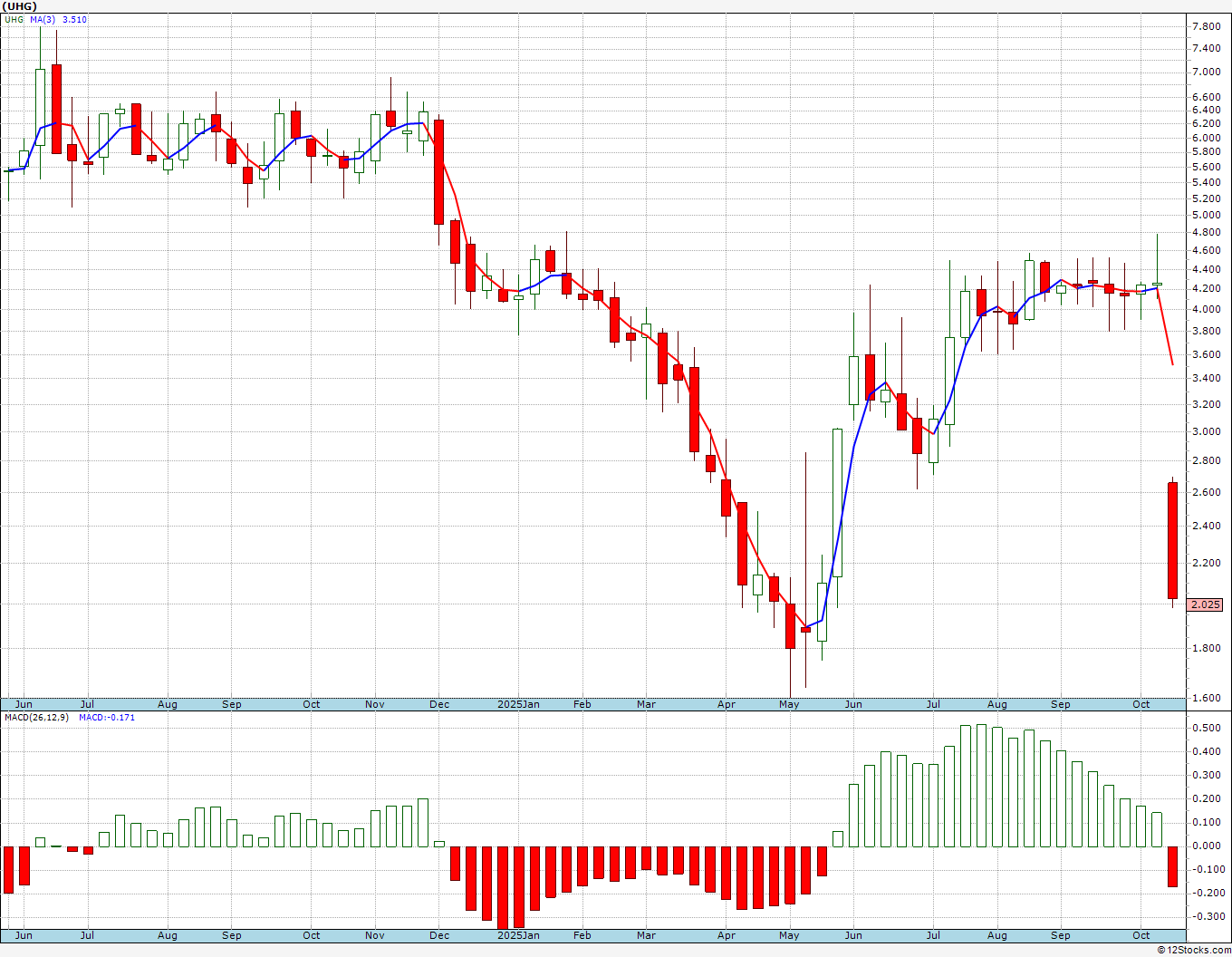
Task: Select the "5.400" price axis label
Action: (x=1206, y=182)
